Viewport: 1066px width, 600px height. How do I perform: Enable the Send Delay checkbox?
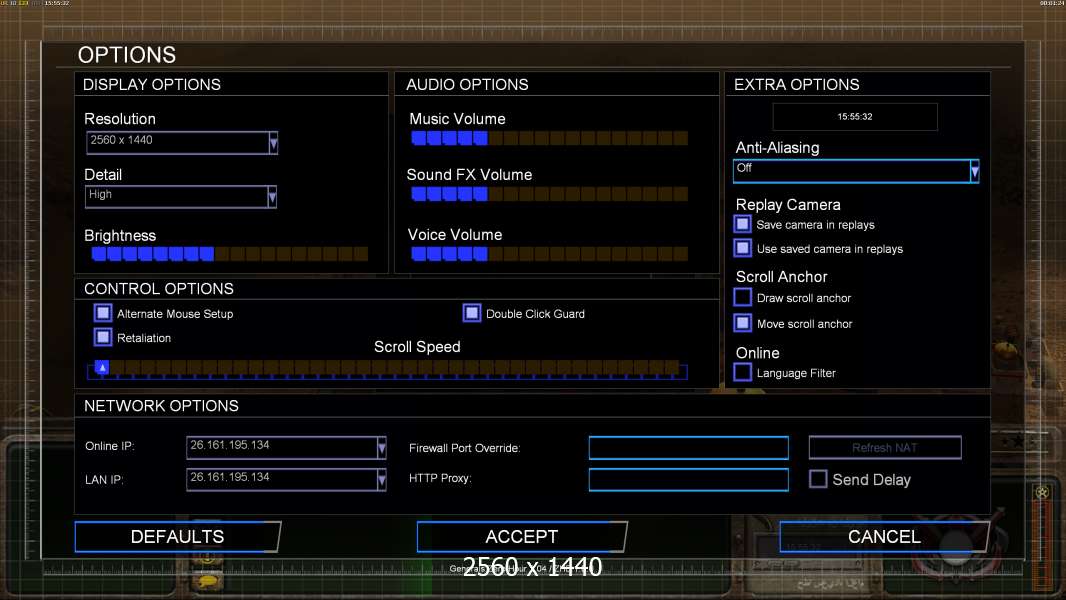(x=818, y=479)
